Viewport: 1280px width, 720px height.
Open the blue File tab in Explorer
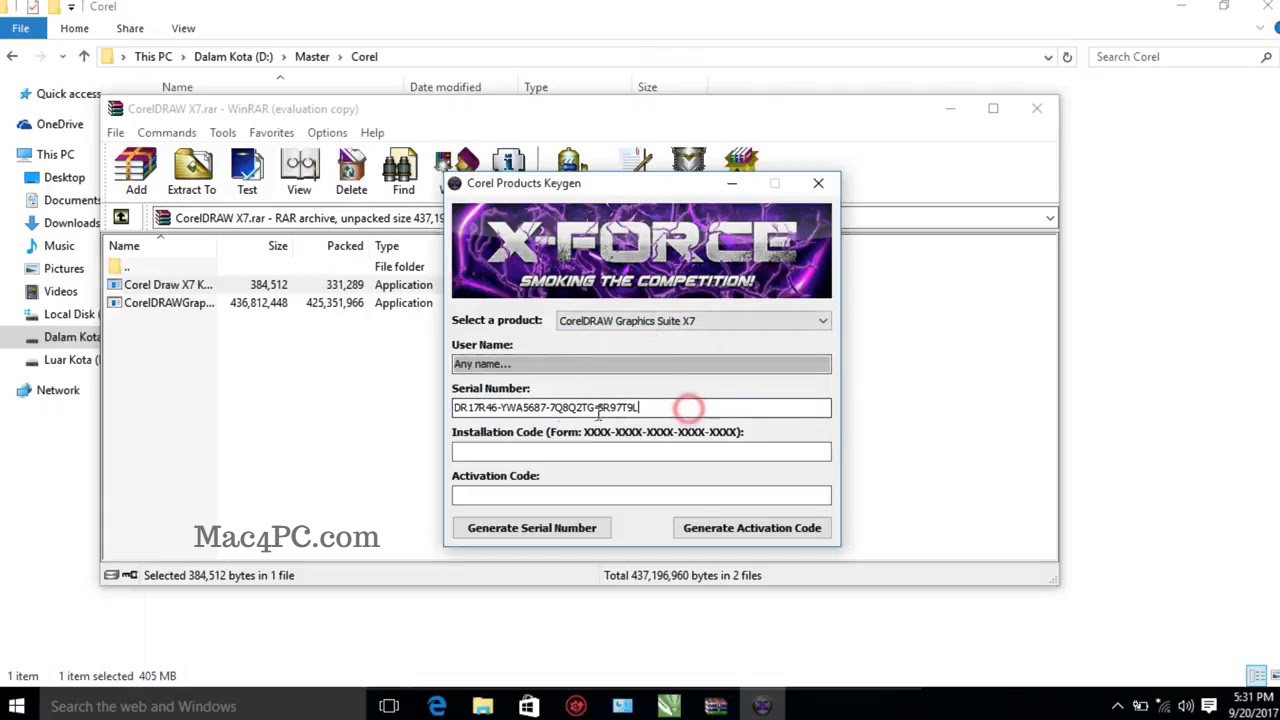(20, 29)
